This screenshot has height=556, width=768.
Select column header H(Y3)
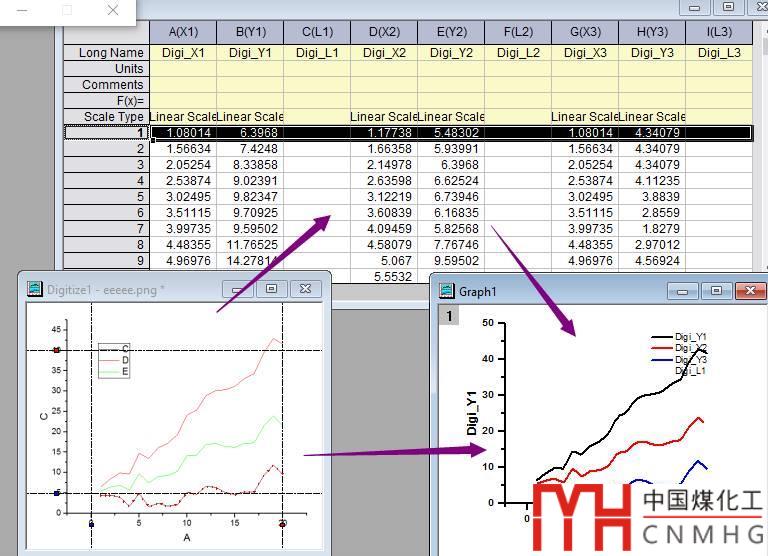(x=652, y=32)
